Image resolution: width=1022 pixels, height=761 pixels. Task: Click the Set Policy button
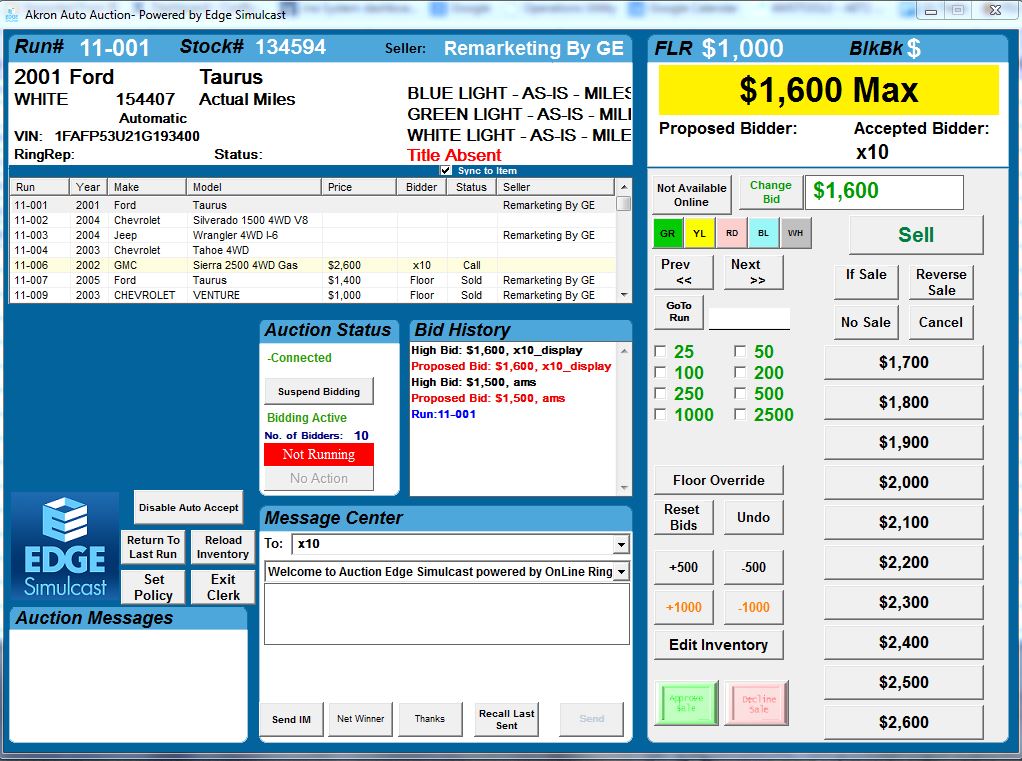(x=153, y=587)
